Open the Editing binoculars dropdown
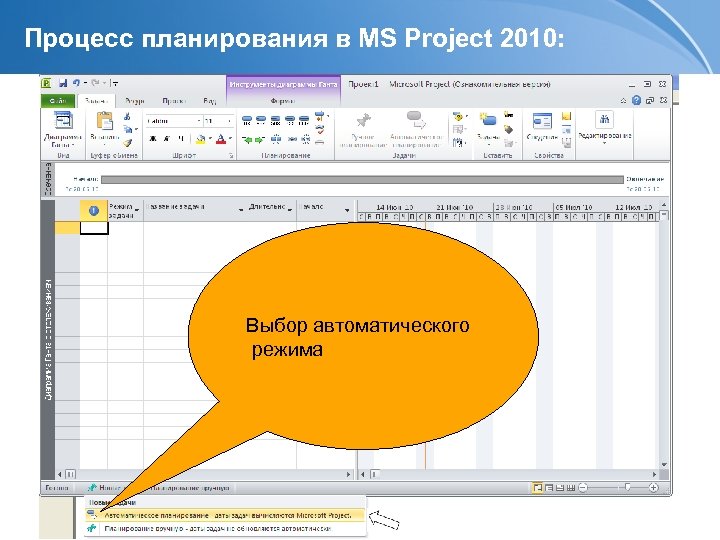Image resolution: width=720 pixels, height=540 pixels. point(604,127)
